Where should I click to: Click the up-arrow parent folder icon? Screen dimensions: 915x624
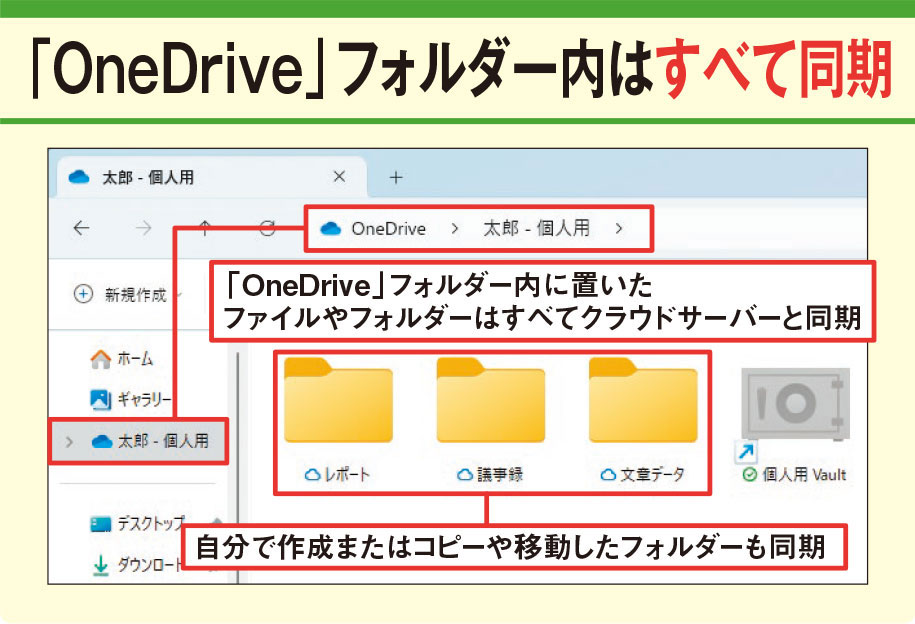(206, 229)
